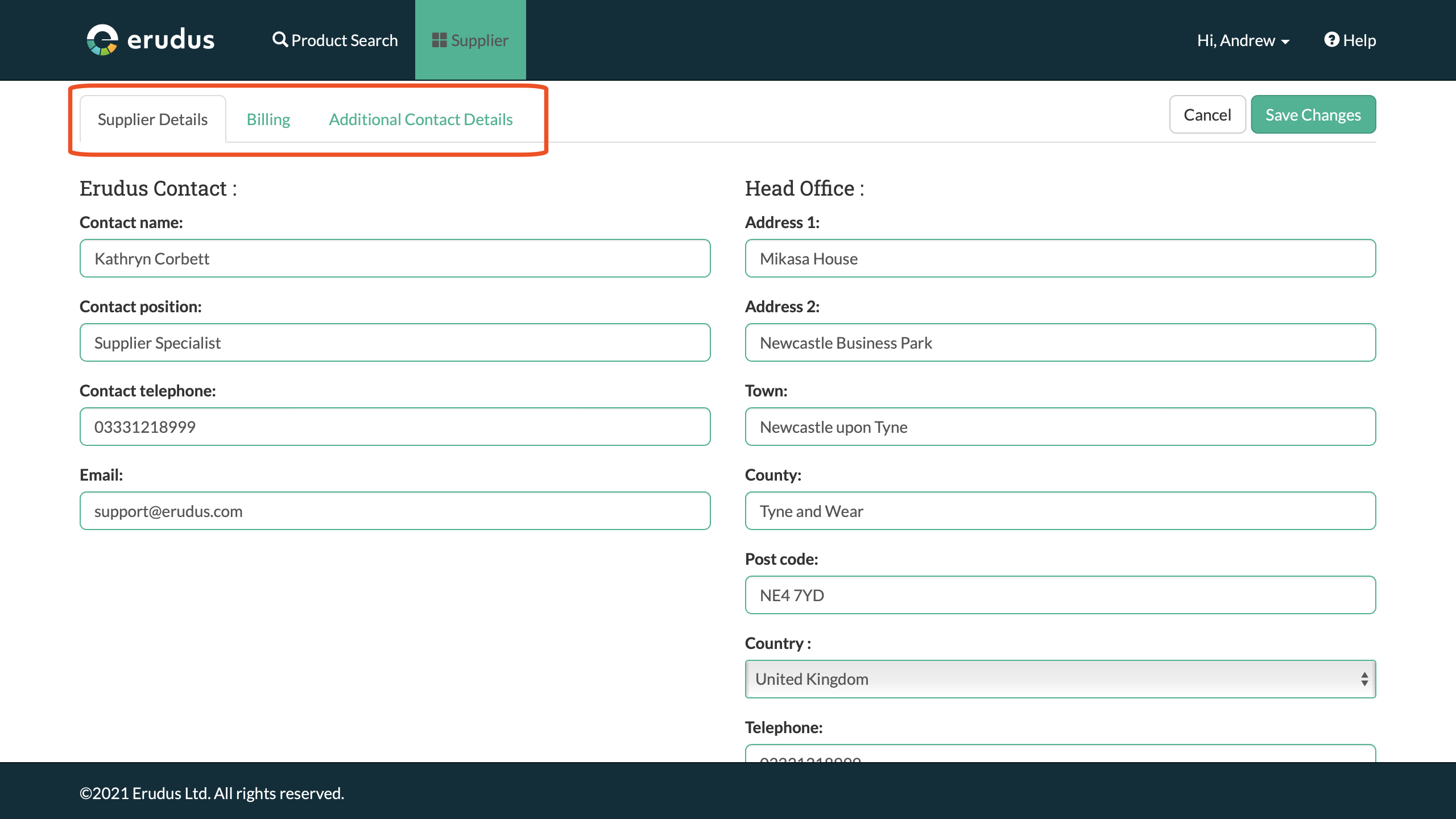
Task: Click the Post code field
Action: [1060, 595]
